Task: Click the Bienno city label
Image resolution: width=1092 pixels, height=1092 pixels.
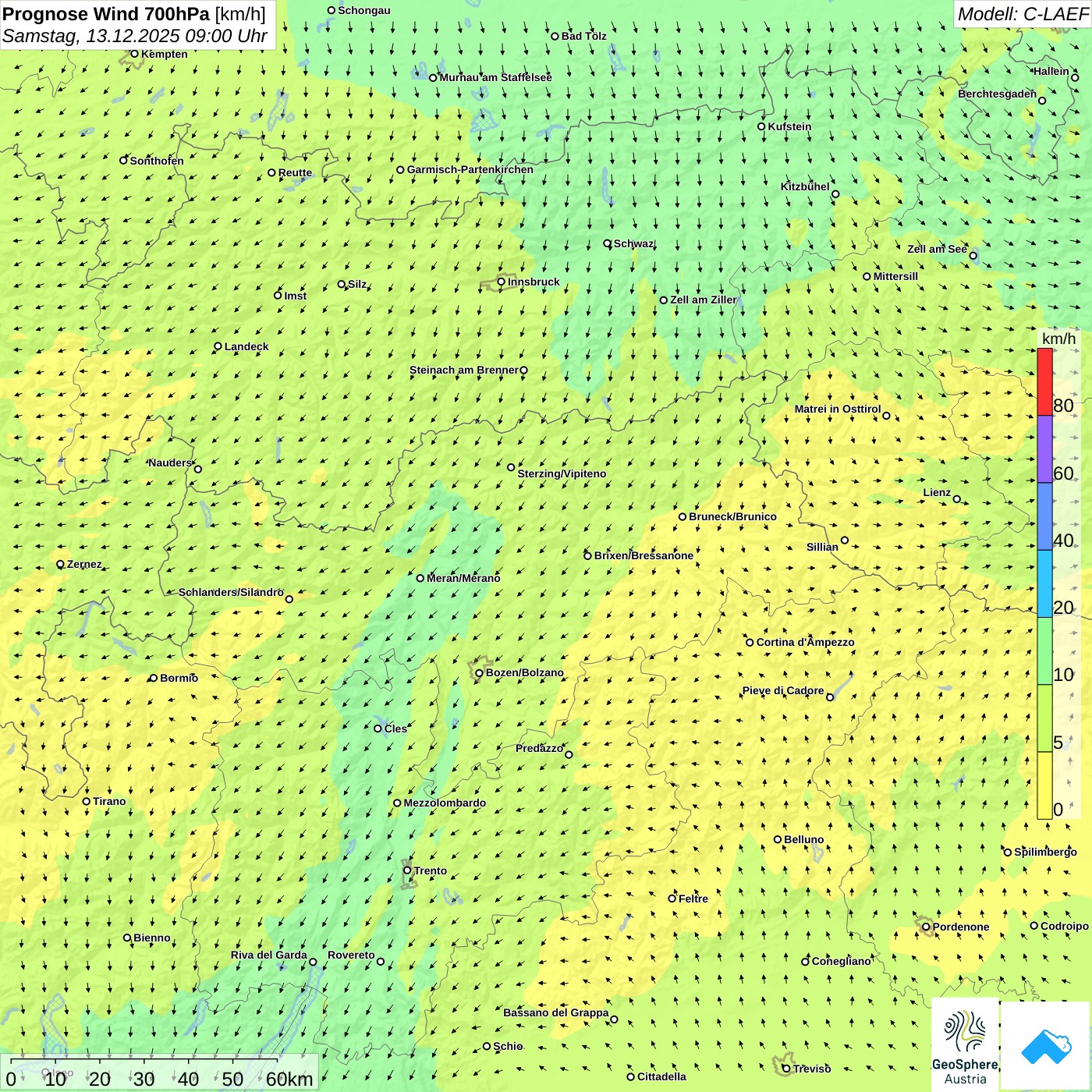Action: click(151, 938)
